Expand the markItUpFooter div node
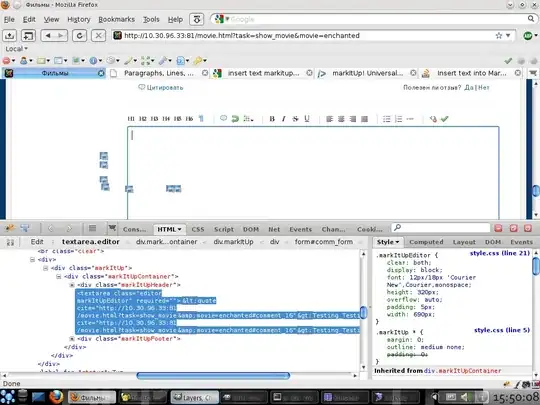 [x=72, y=339]
